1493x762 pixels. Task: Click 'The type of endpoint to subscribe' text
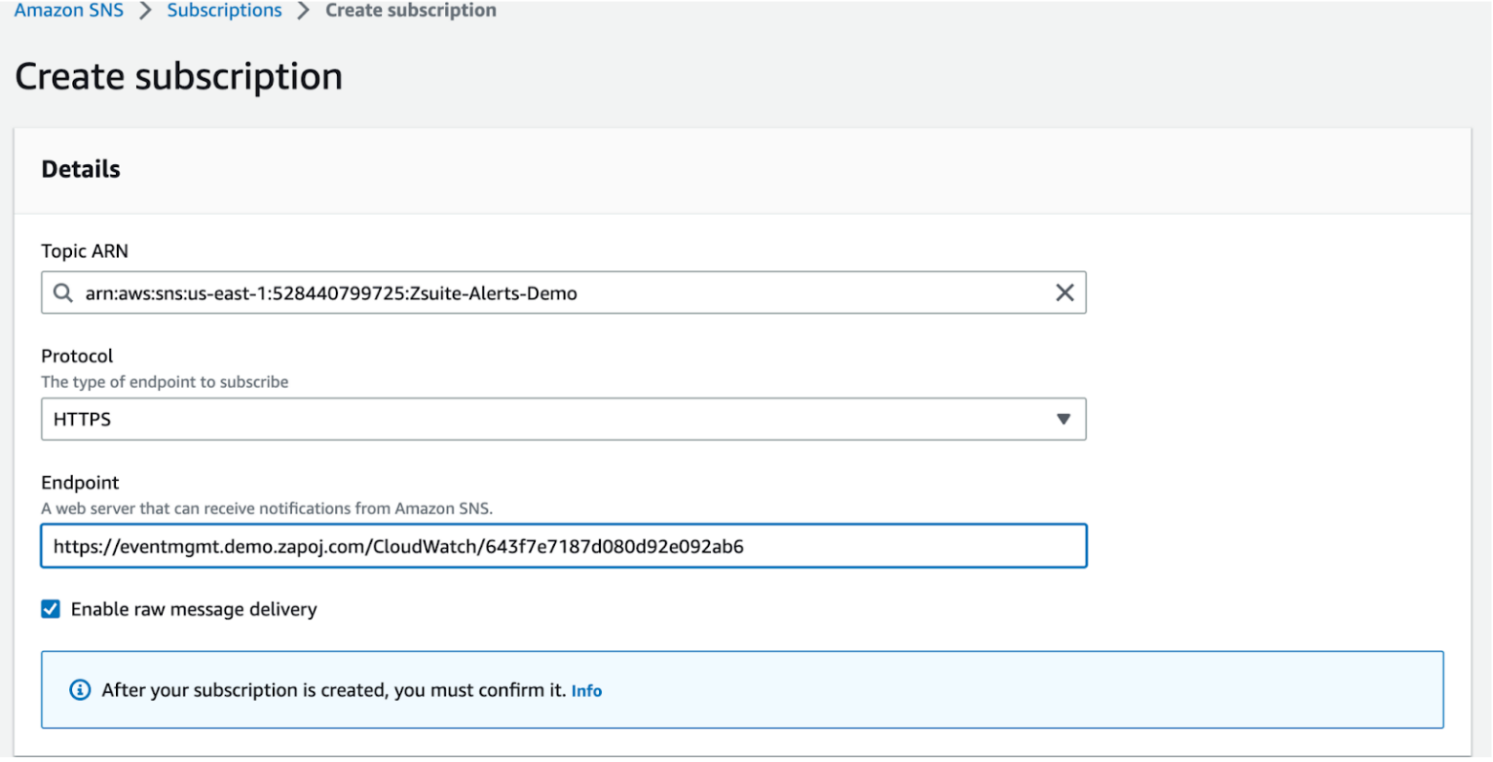click(165, 382)
